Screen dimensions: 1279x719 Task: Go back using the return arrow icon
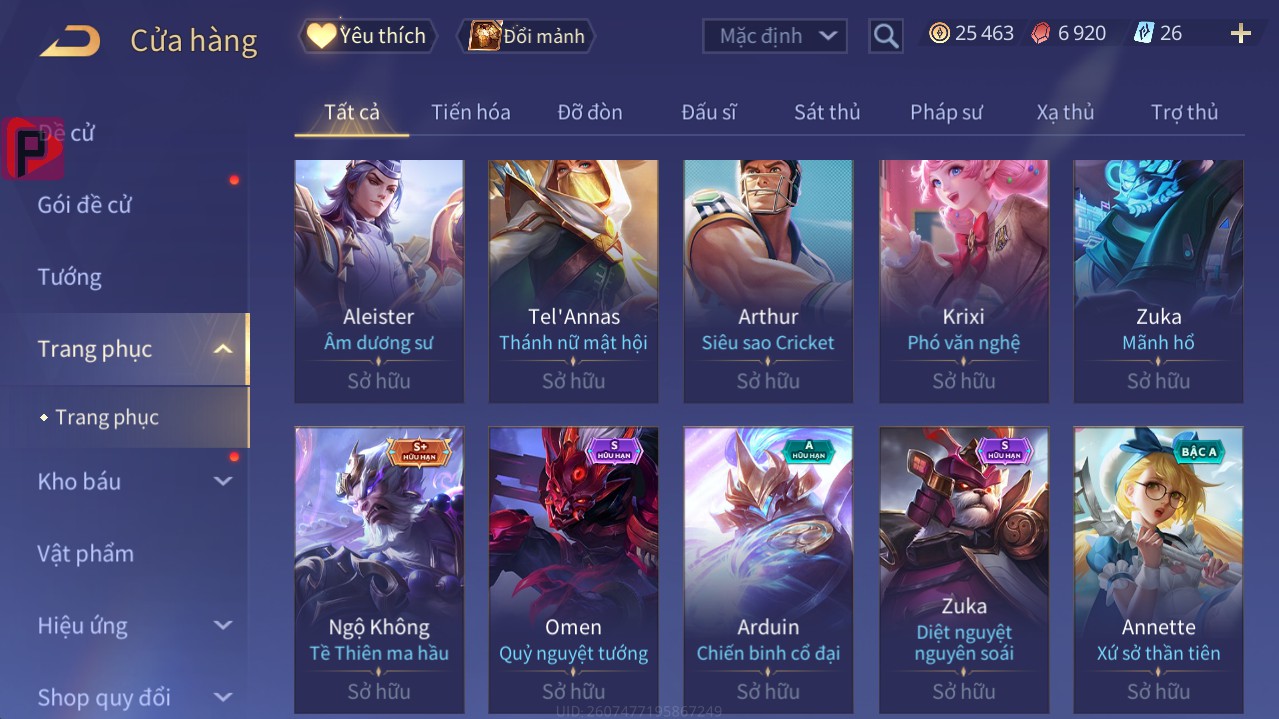point(70,41)
